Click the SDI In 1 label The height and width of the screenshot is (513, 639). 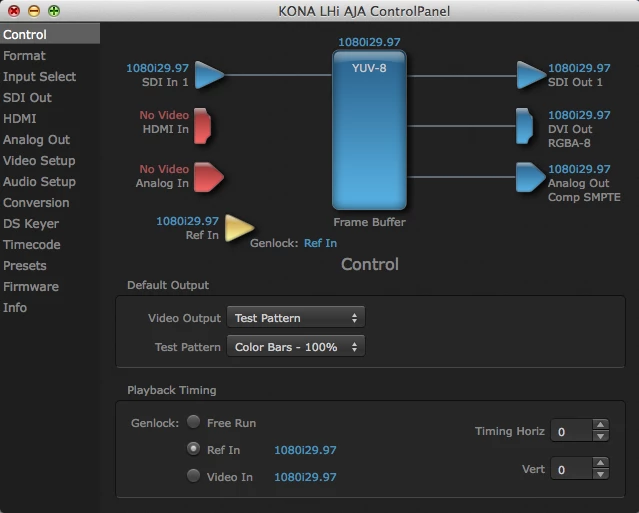(x=165, y=82)
